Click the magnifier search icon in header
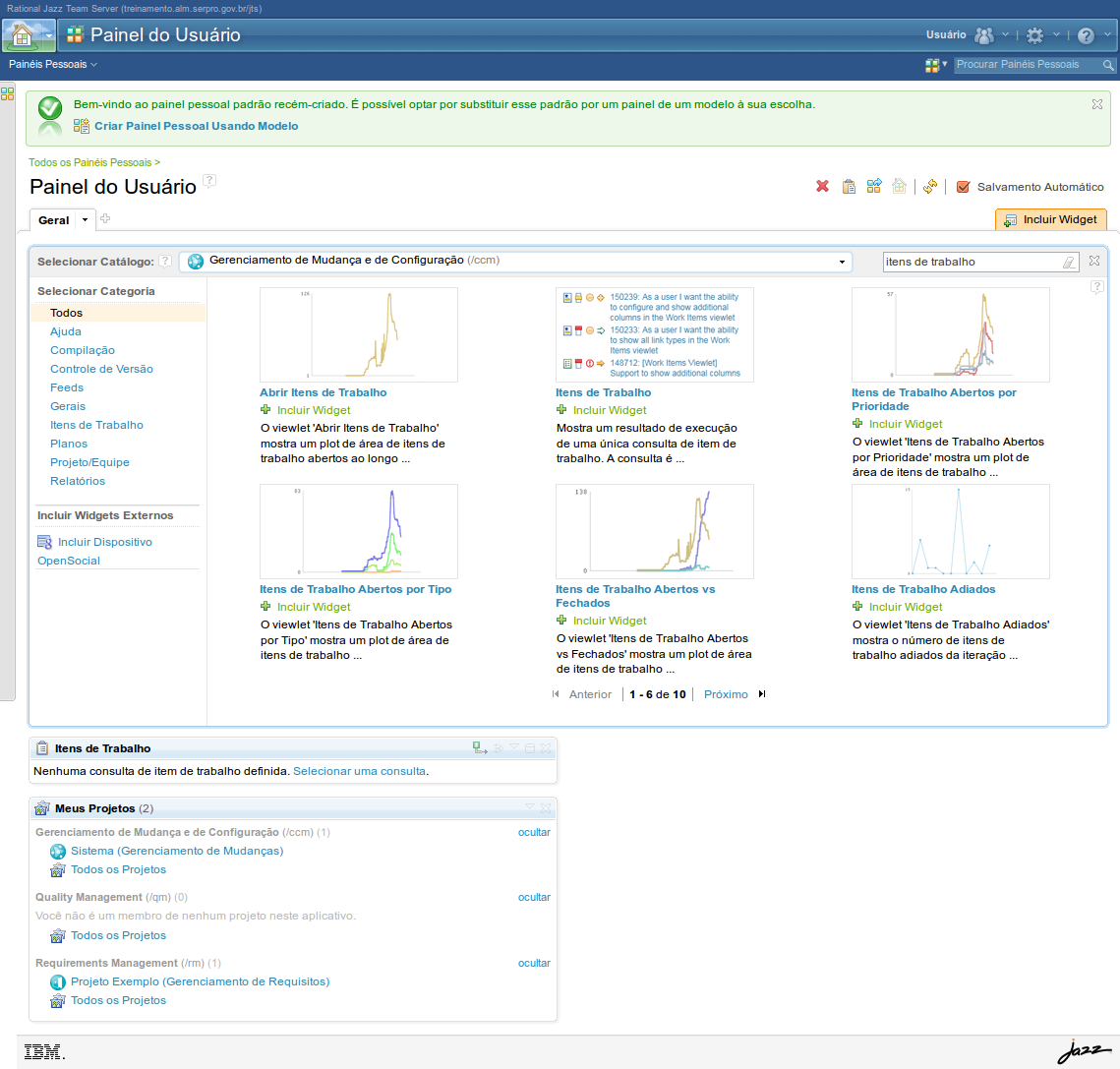This screenshot has height=1069, width=1120. [1108, 65]
